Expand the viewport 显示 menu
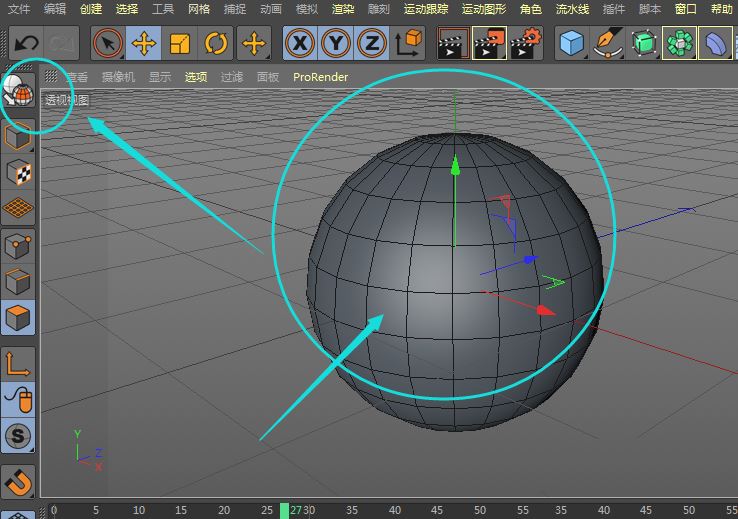 click(160, 77)
